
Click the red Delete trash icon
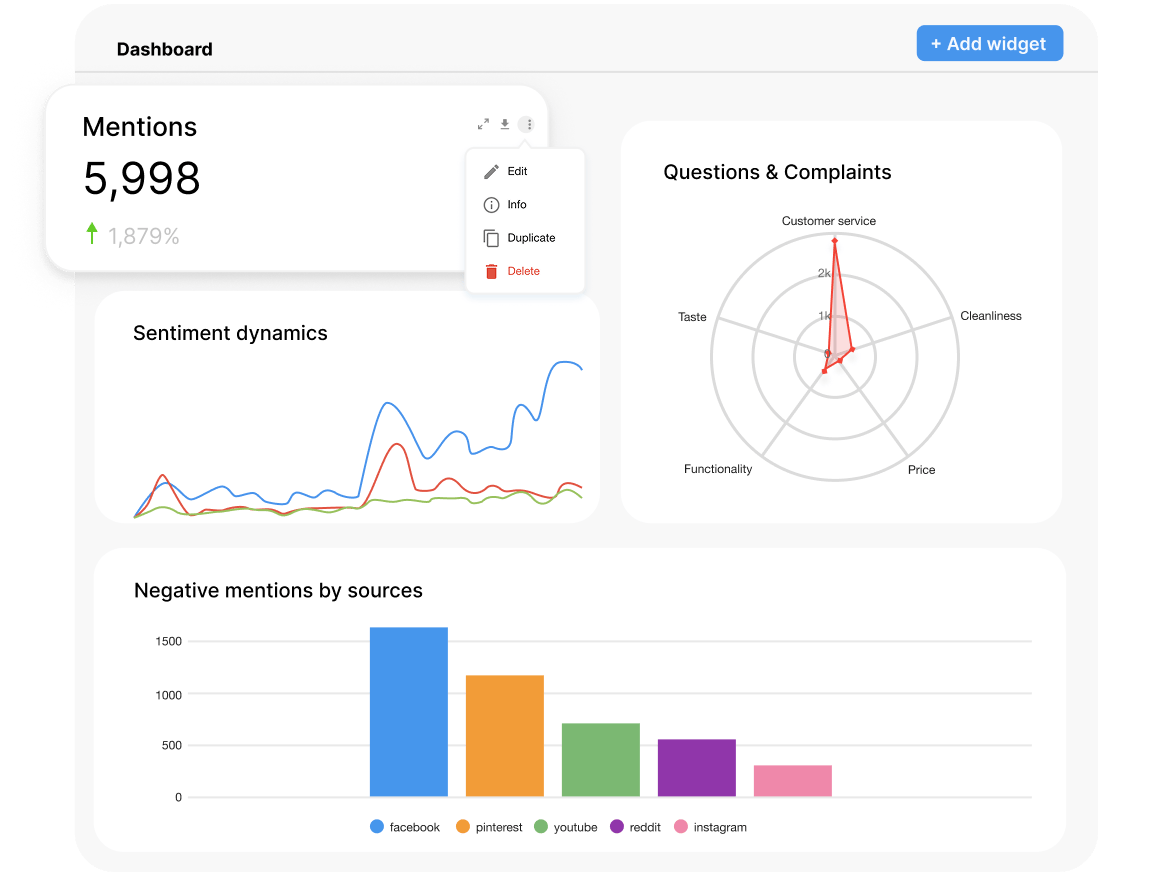click(x=491, y=271)
